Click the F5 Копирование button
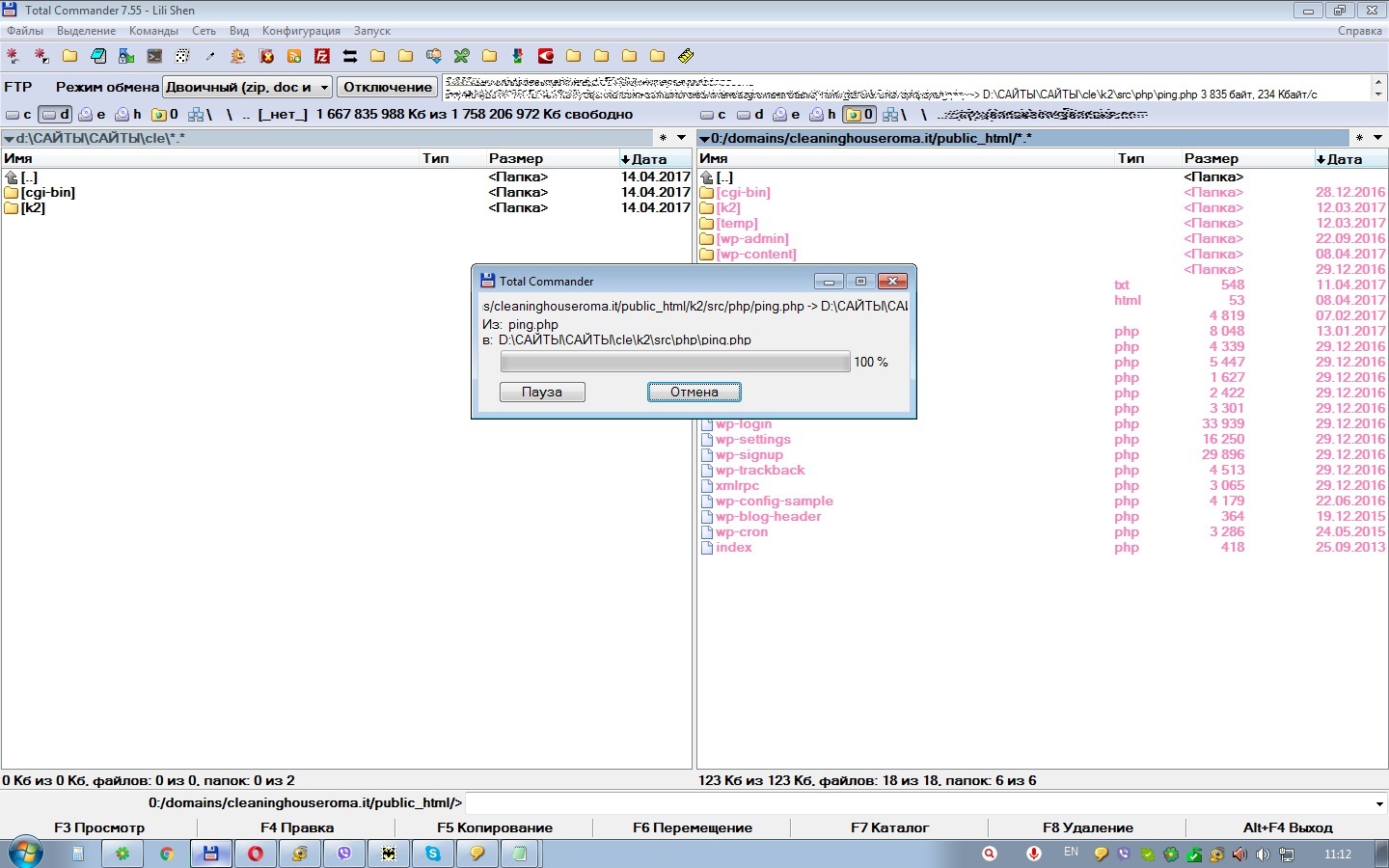The image size is (1389, 868). tap(495, 827)
